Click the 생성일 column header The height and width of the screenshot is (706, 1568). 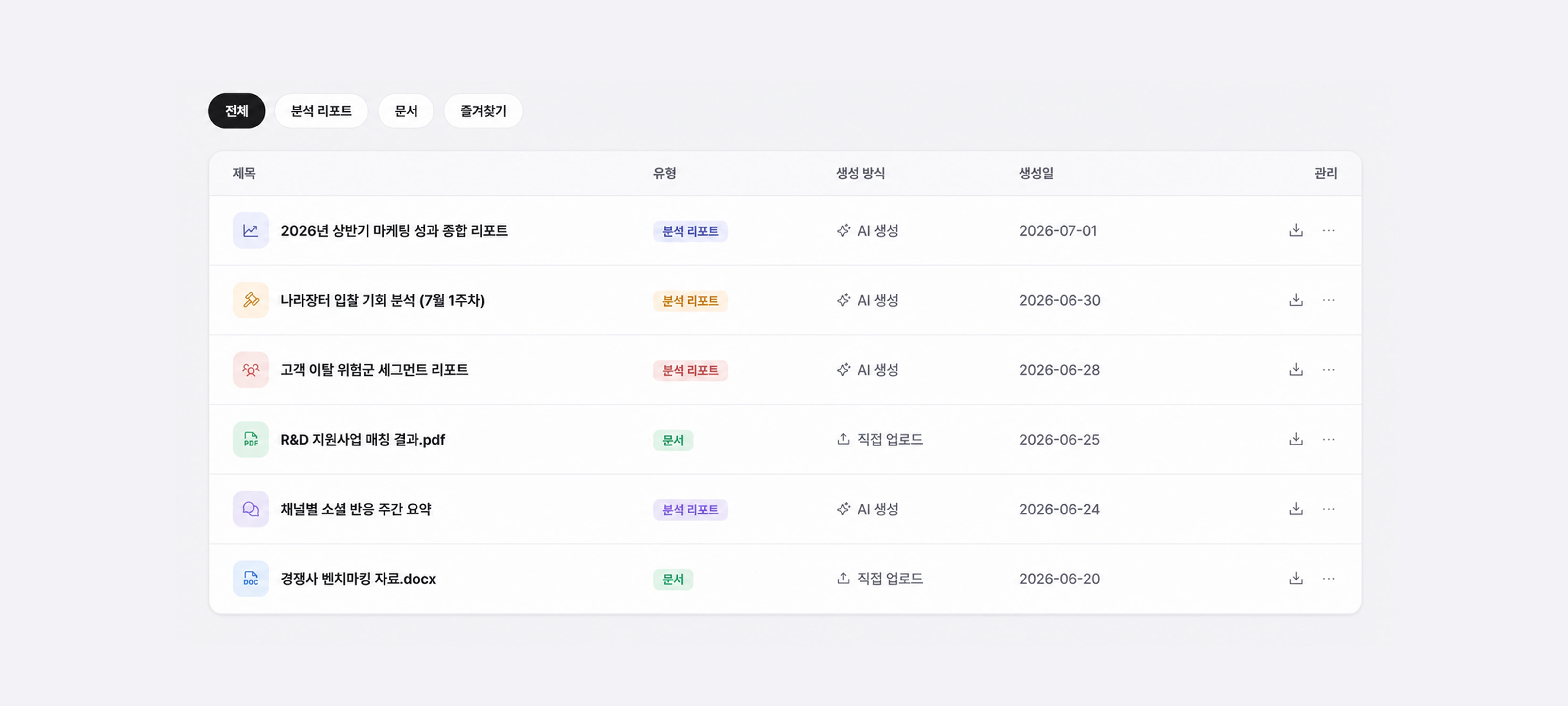1036,173
